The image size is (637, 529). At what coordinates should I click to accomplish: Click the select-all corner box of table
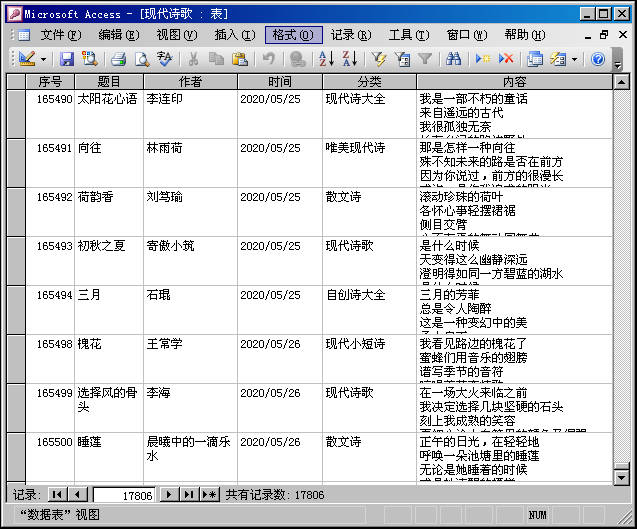click(16, 82)
